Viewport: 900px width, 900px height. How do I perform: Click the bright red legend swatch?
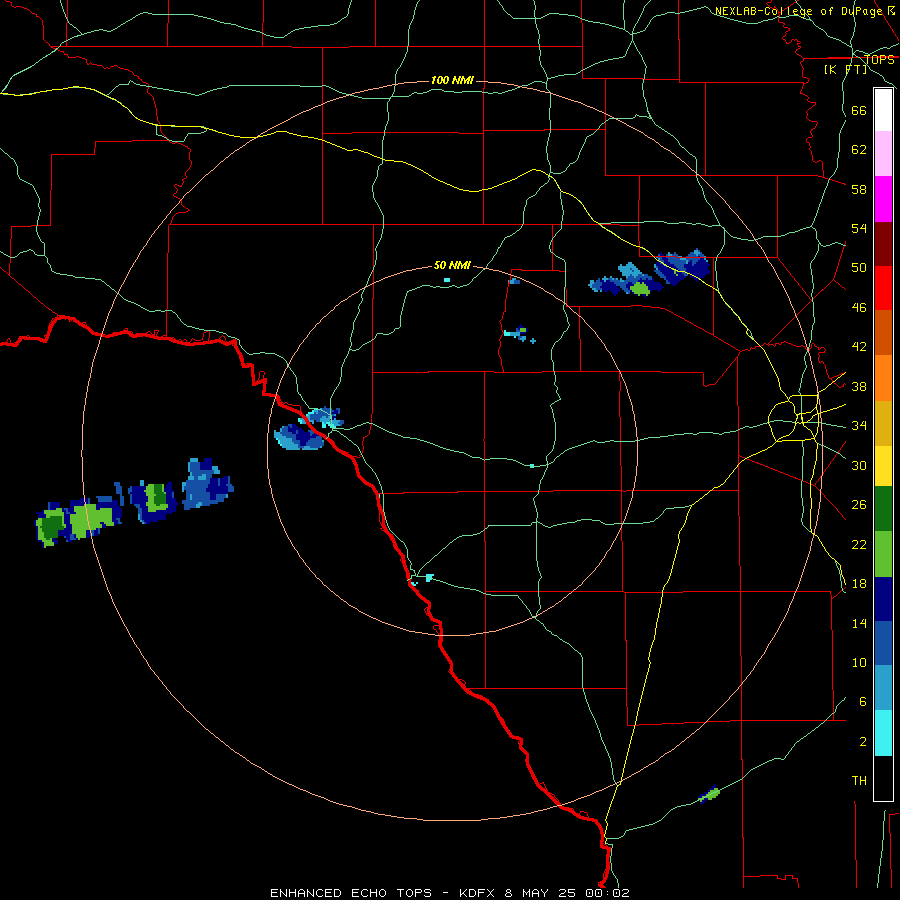click(x=883, y=288)
